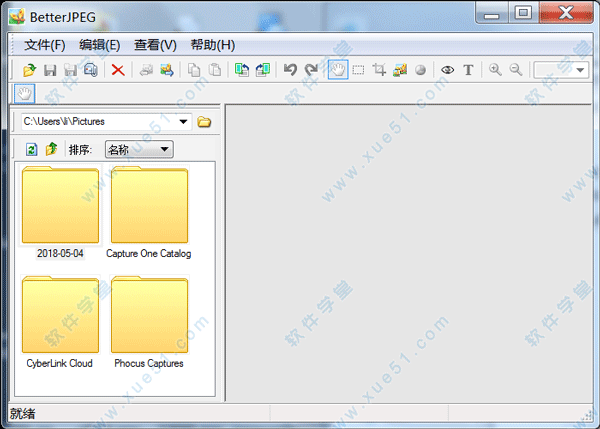The height and width of the screenshot is (429, 600).
Task: Expand the folder path dropdown arrow
Action: click(x=183, y=122)
